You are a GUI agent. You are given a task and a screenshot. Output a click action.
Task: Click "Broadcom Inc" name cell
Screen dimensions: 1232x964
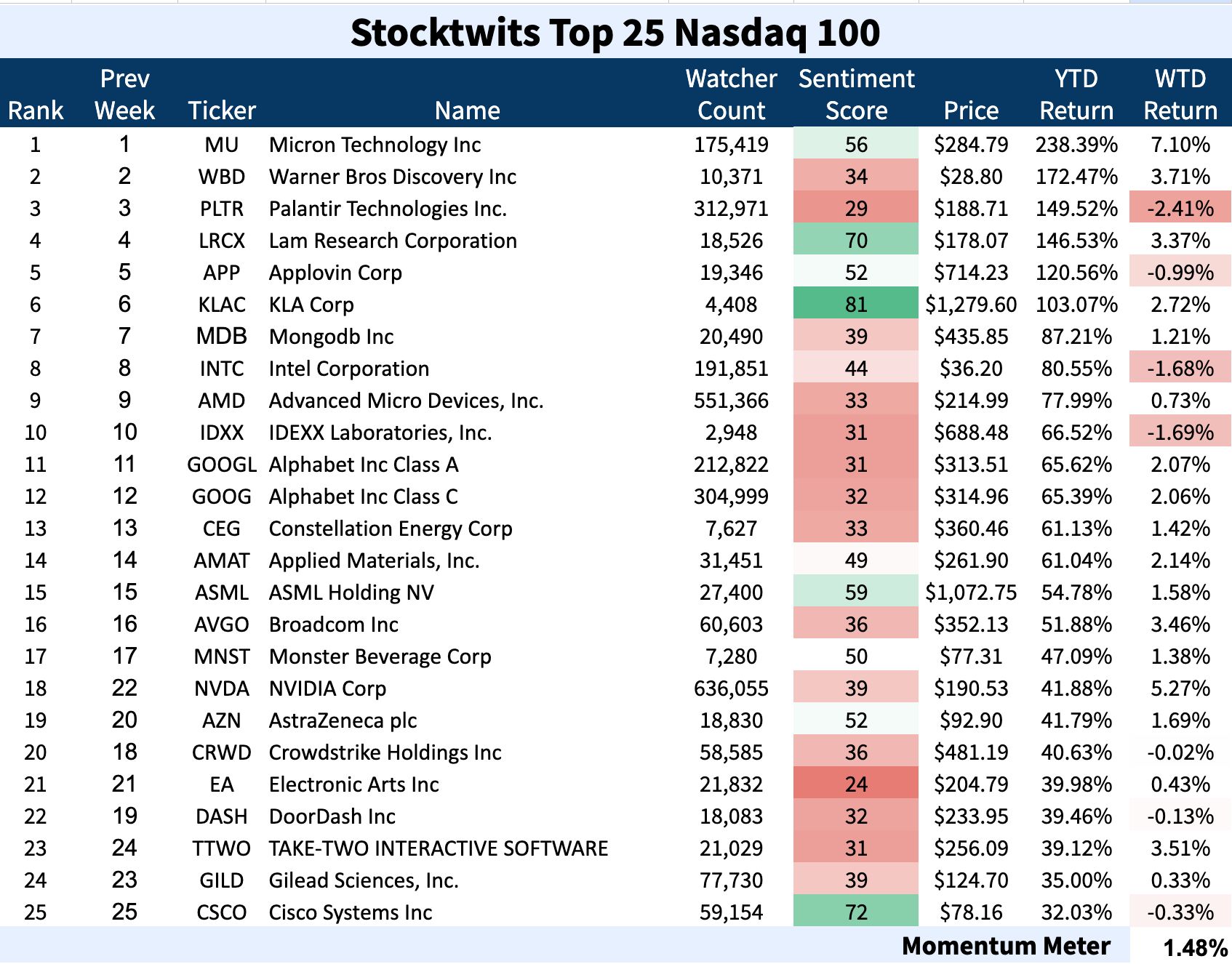[334, 624]
